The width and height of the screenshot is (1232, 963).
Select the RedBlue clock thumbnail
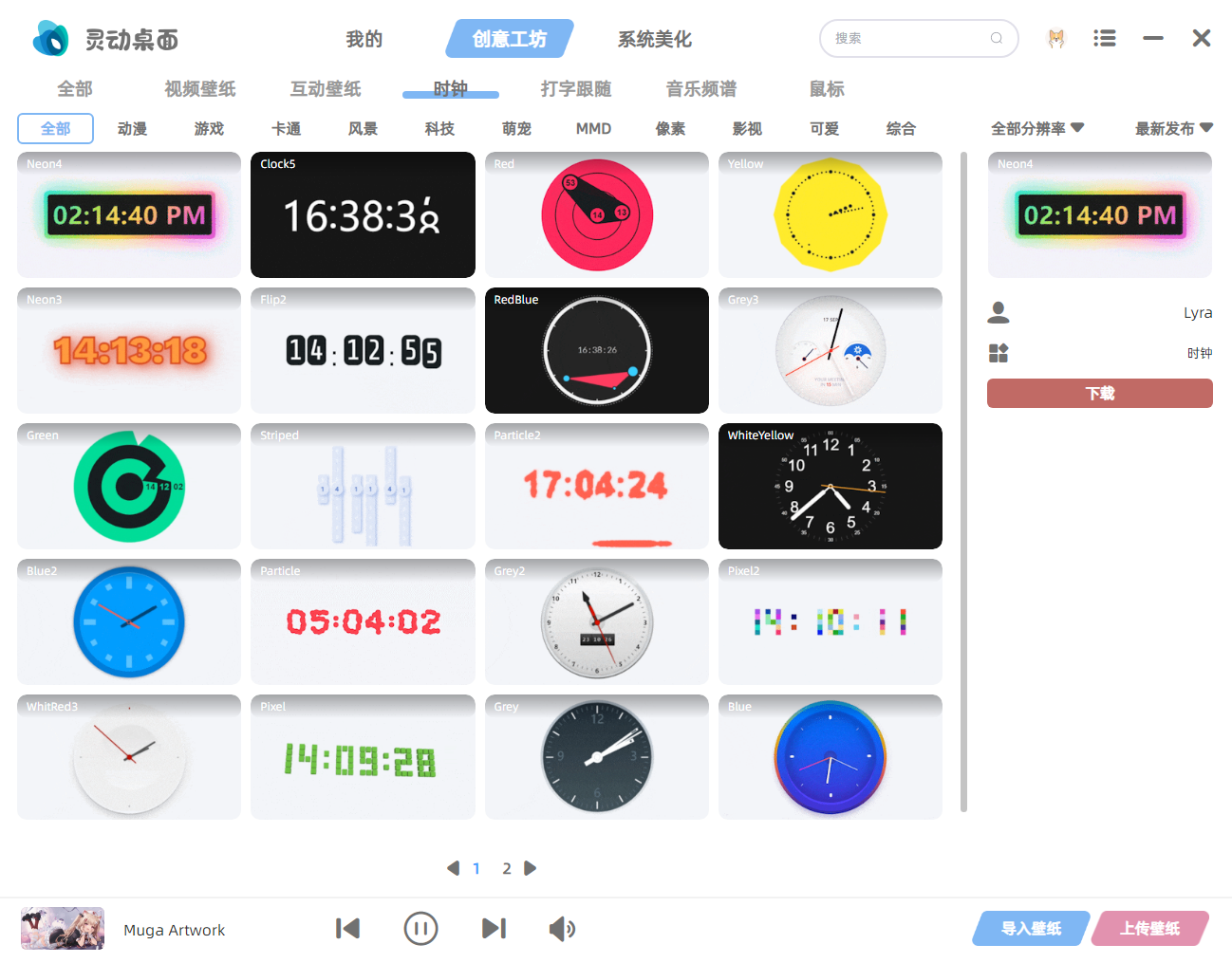point(597,351)
